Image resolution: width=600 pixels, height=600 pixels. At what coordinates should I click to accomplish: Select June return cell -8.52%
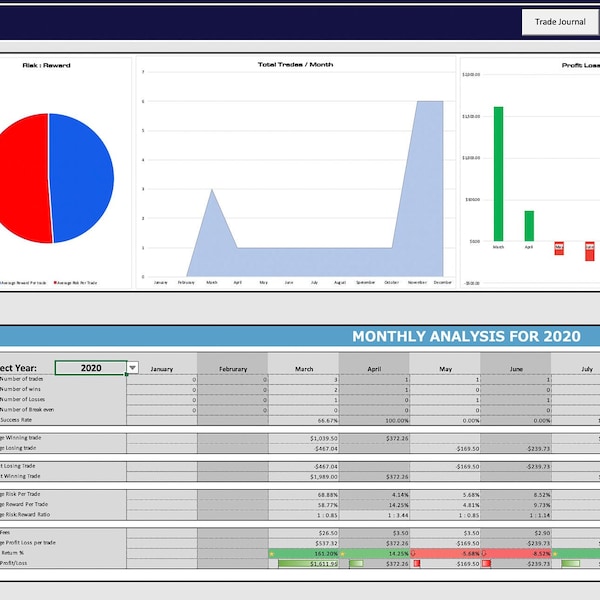(x=516, y=553)
